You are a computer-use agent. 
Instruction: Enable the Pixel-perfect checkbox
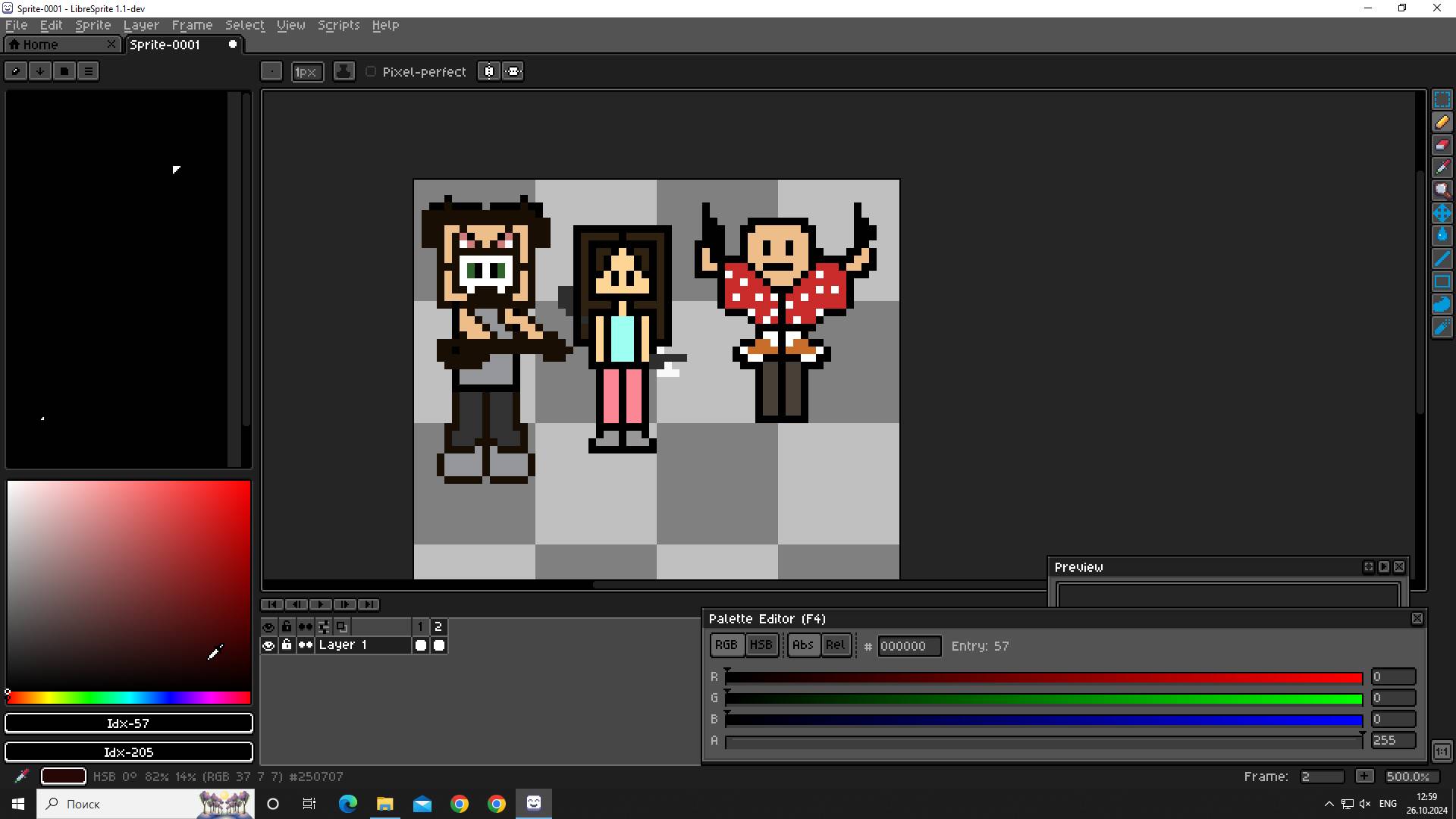[371, 71]
